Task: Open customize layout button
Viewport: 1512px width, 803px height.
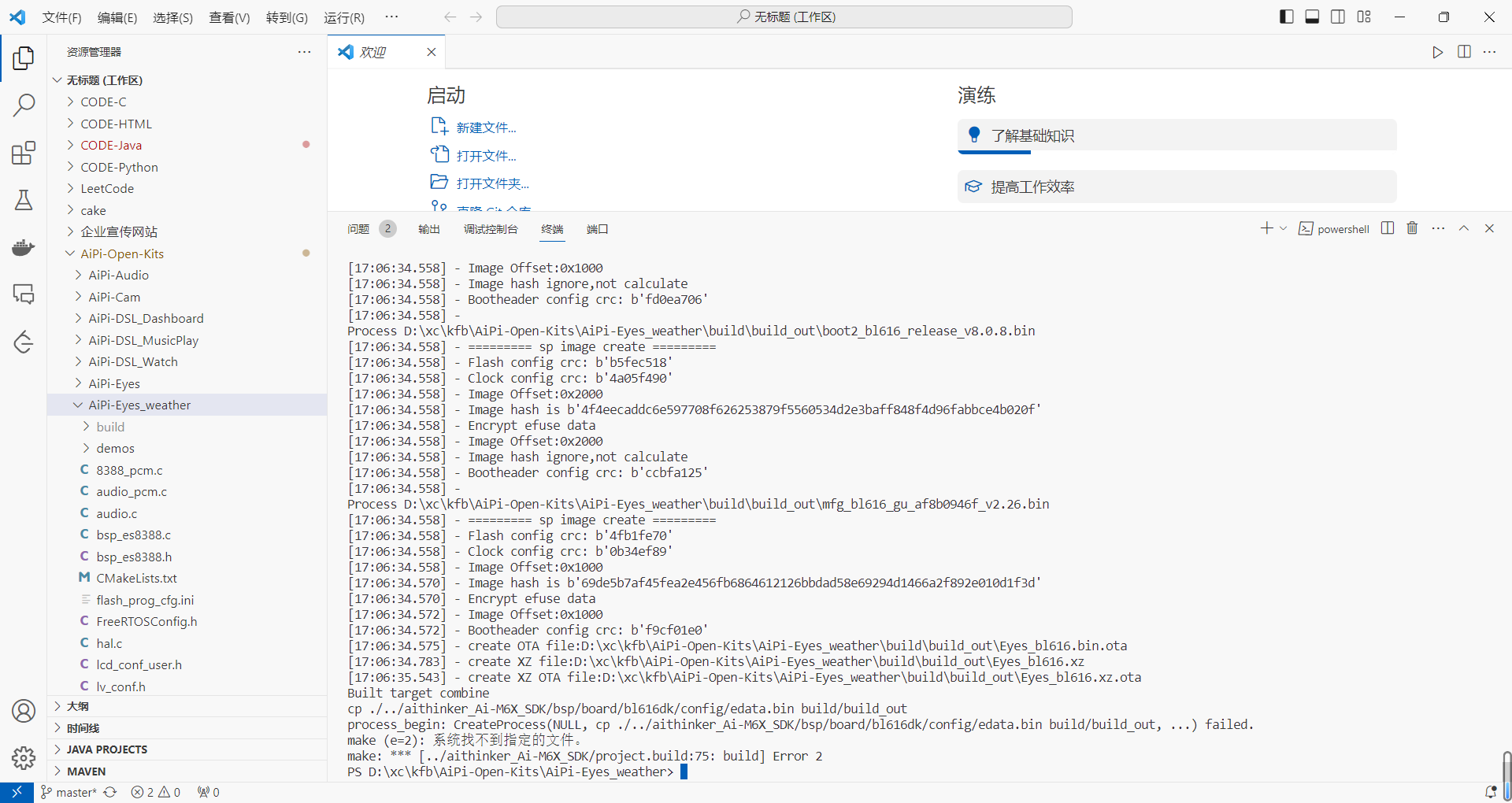Action: (1364, 17)
